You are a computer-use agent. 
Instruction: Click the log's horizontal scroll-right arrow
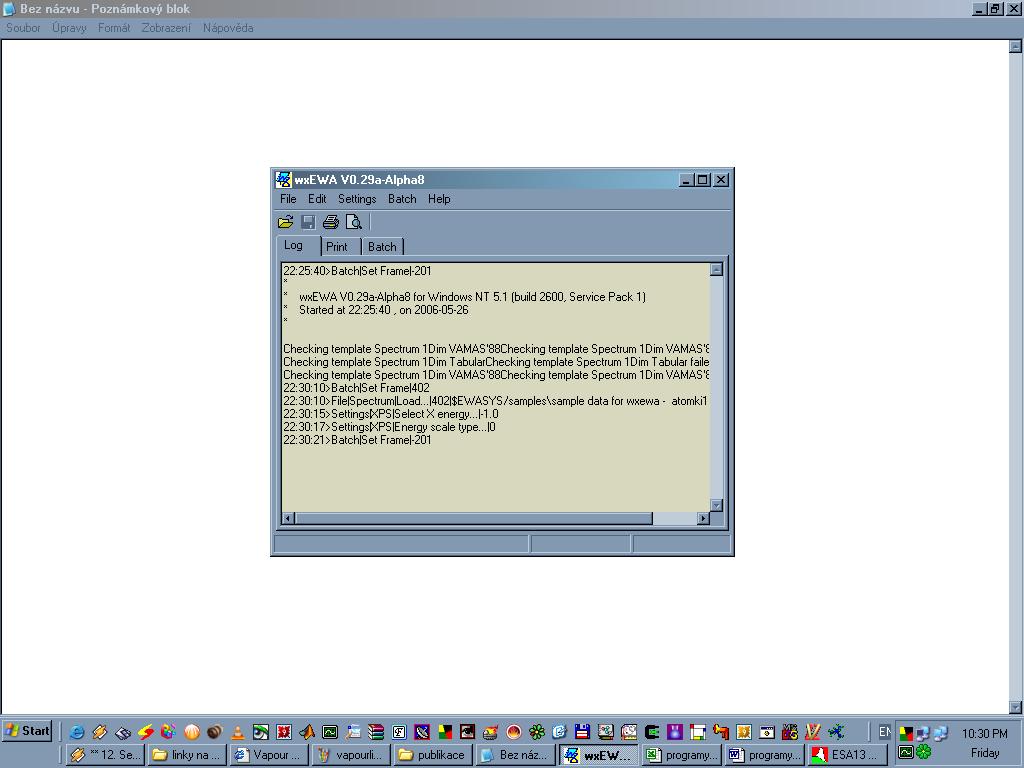click(x=703, y=519)
